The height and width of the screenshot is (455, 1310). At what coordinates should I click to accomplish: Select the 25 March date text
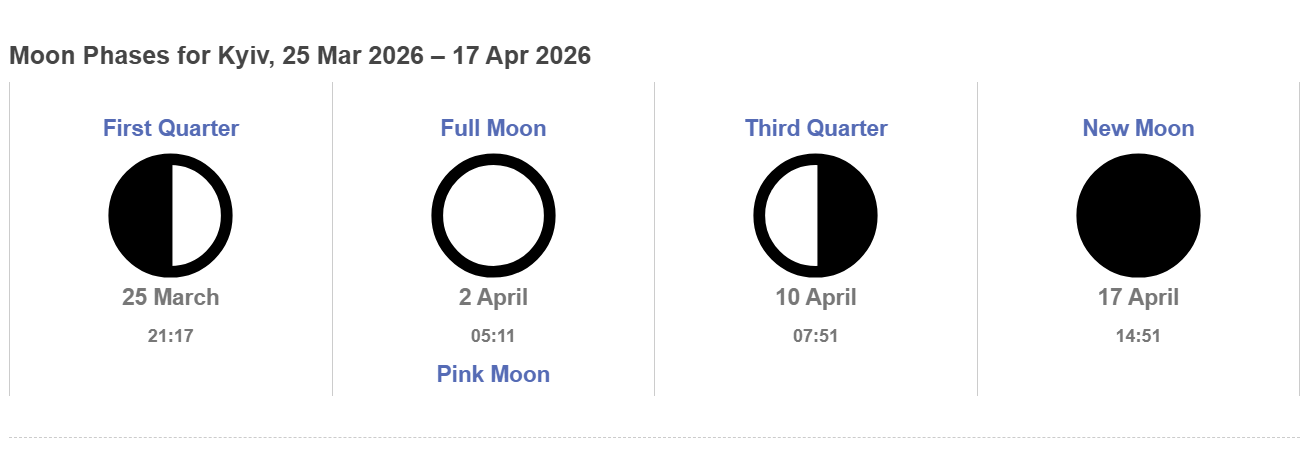point(171,297)
